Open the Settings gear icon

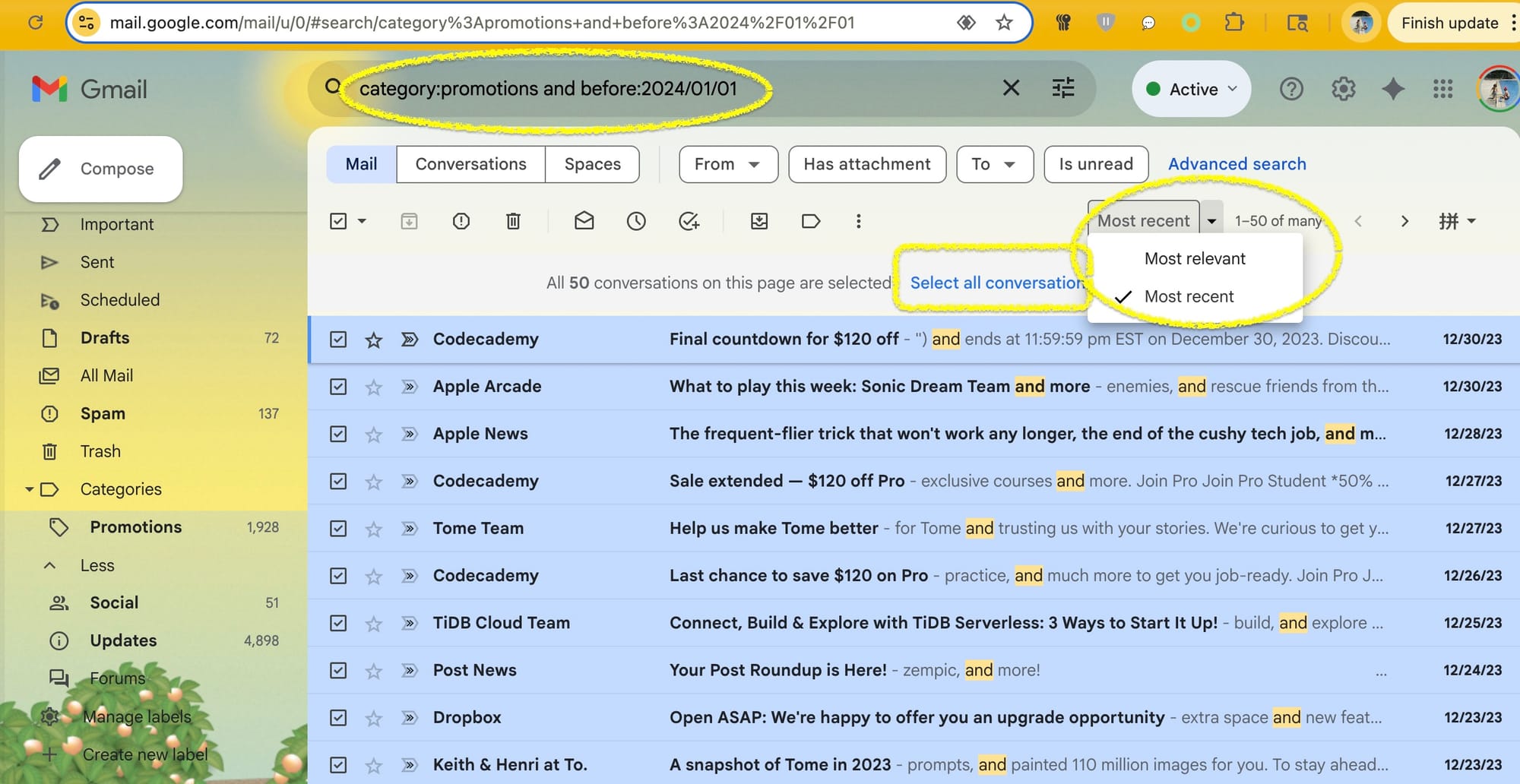point(1343,89)
